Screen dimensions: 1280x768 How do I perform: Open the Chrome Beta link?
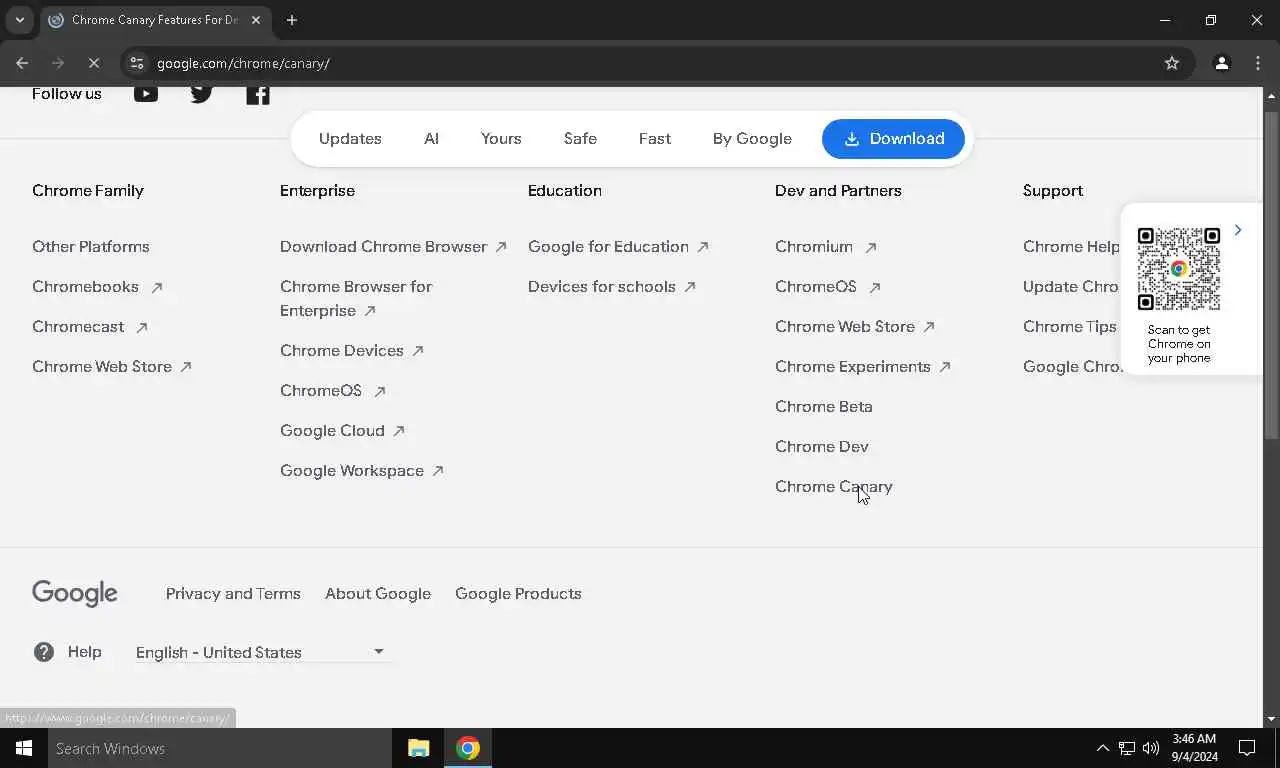(x=824, y=407)
